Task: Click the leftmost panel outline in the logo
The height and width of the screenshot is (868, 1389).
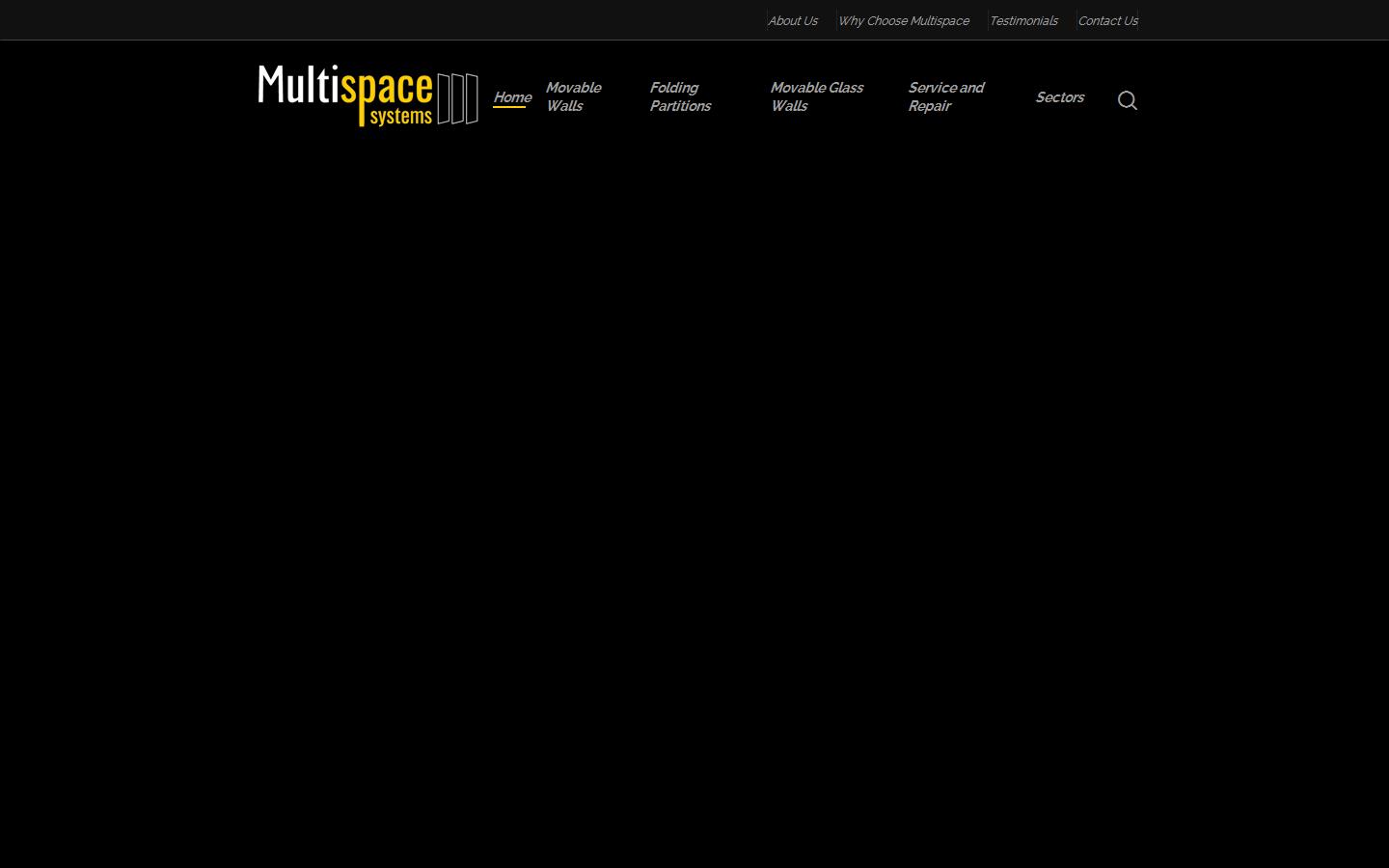Action: coord(444,98)
